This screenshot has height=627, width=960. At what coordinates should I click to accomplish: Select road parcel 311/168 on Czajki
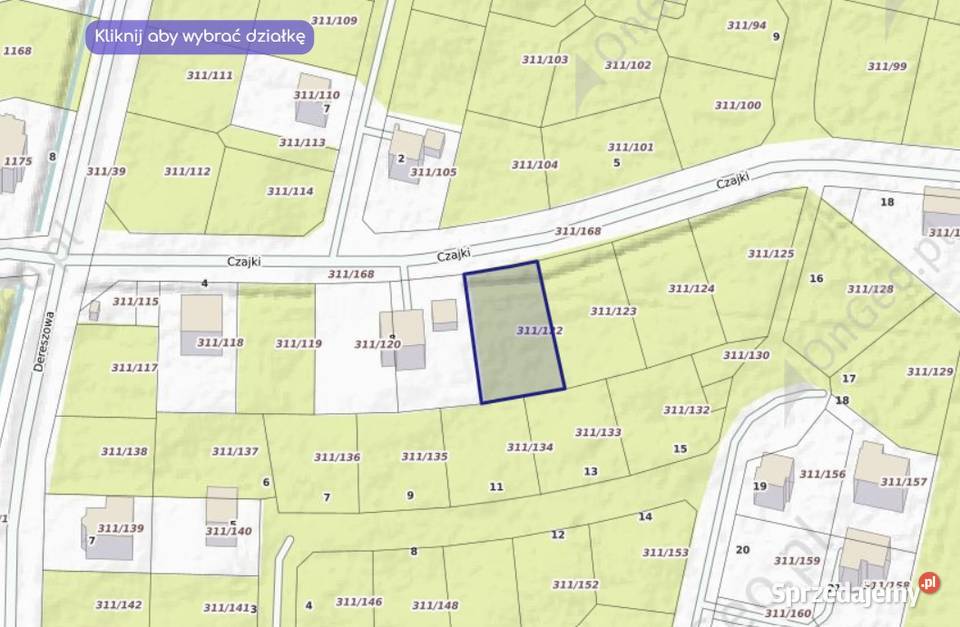[577, 231]
